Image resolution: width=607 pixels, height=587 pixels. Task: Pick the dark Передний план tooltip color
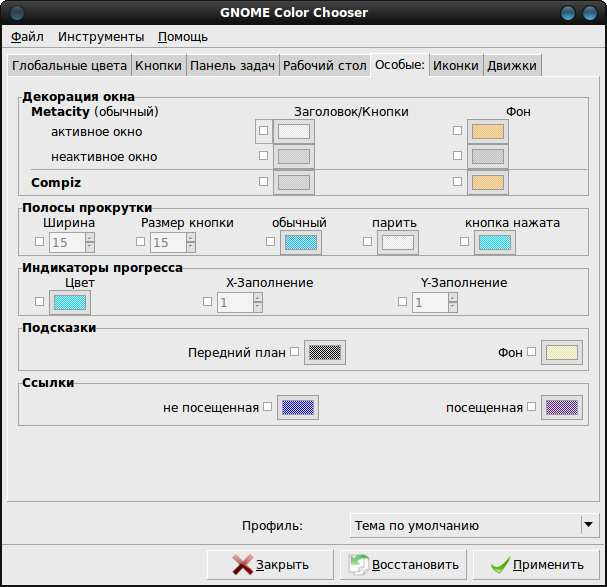coord(325,352)
